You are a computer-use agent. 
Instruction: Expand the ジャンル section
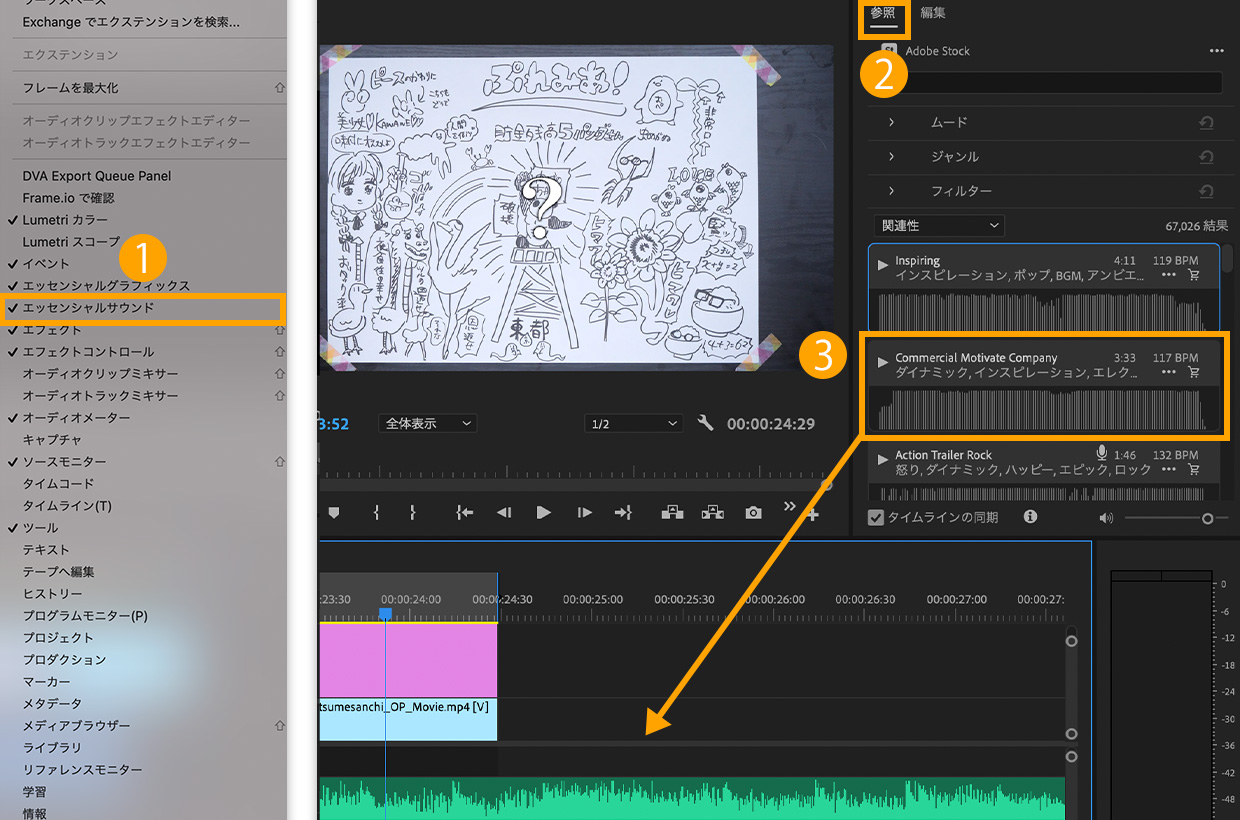tap(891, 157)
